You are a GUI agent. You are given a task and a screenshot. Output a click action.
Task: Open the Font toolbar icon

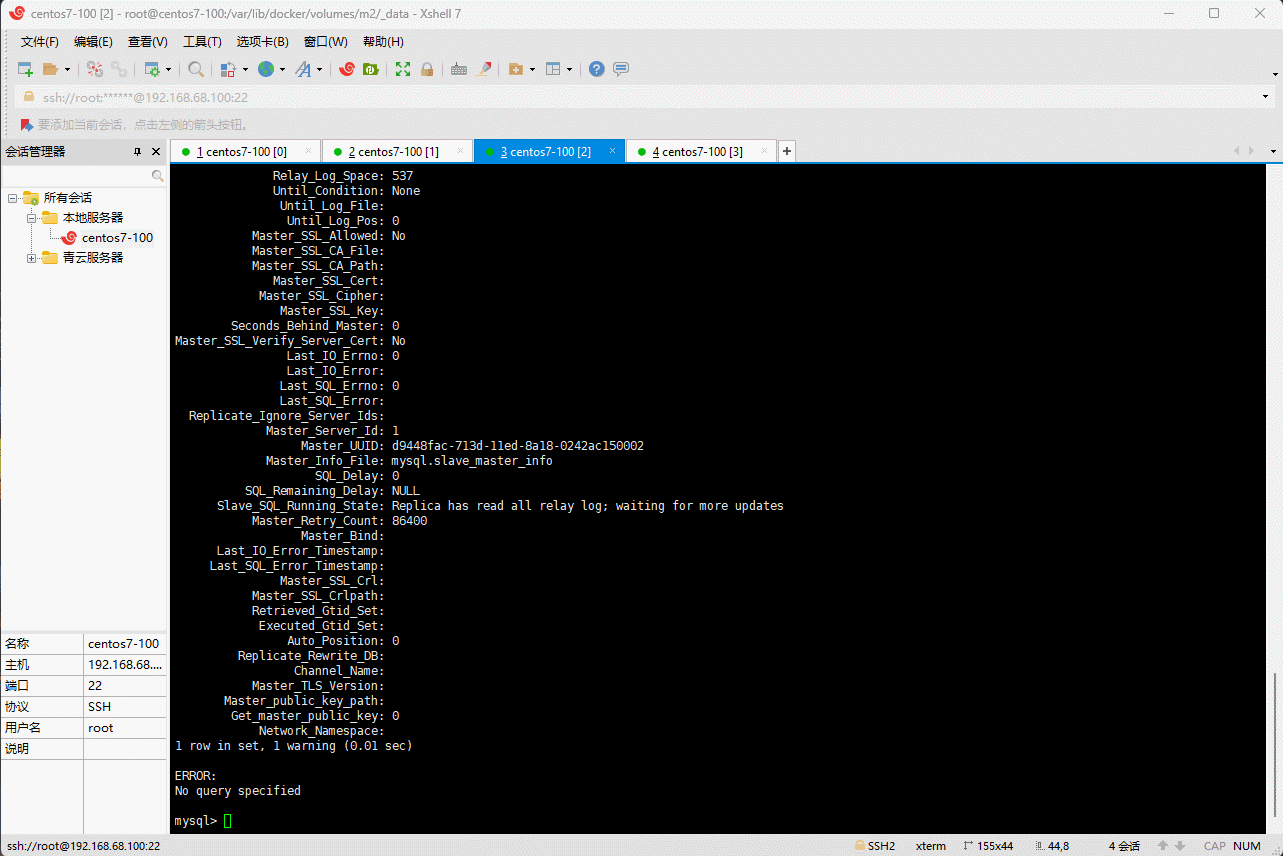[303, 69]
